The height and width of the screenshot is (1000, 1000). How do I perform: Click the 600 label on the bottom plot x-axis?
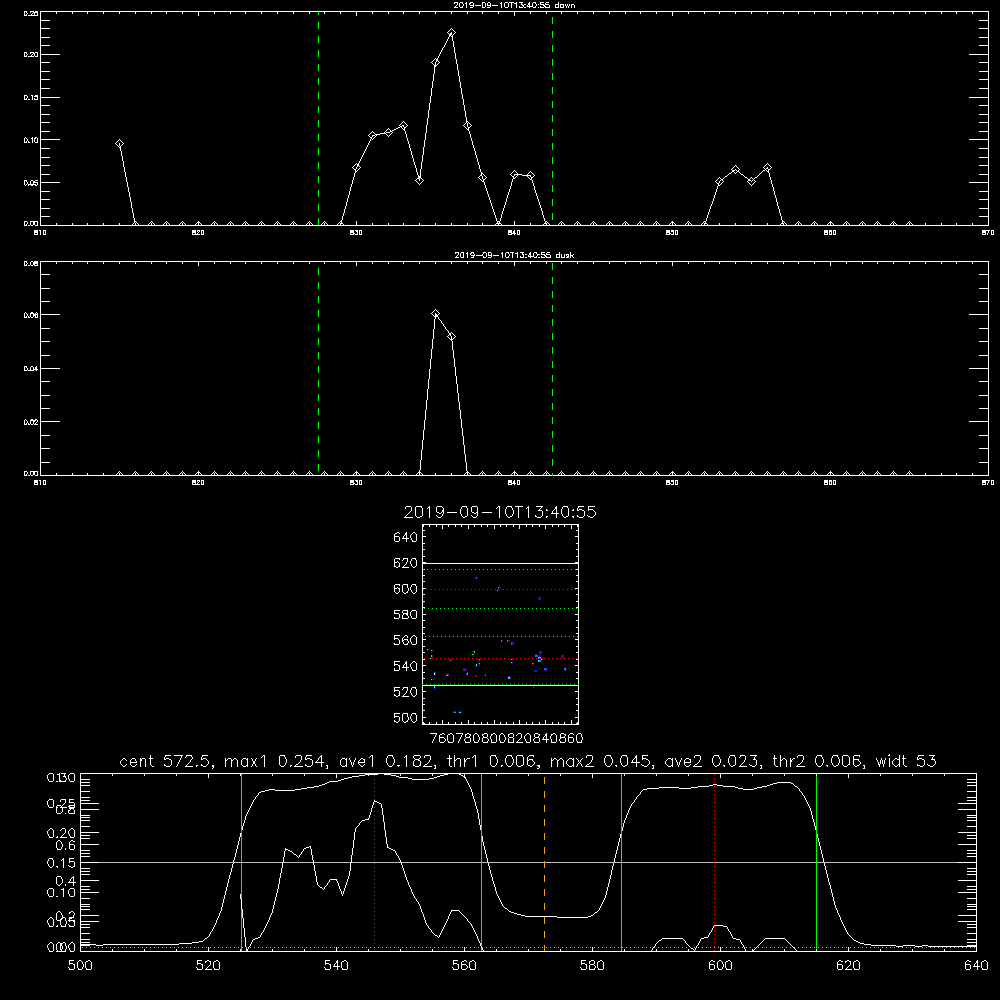coord(720,966)
